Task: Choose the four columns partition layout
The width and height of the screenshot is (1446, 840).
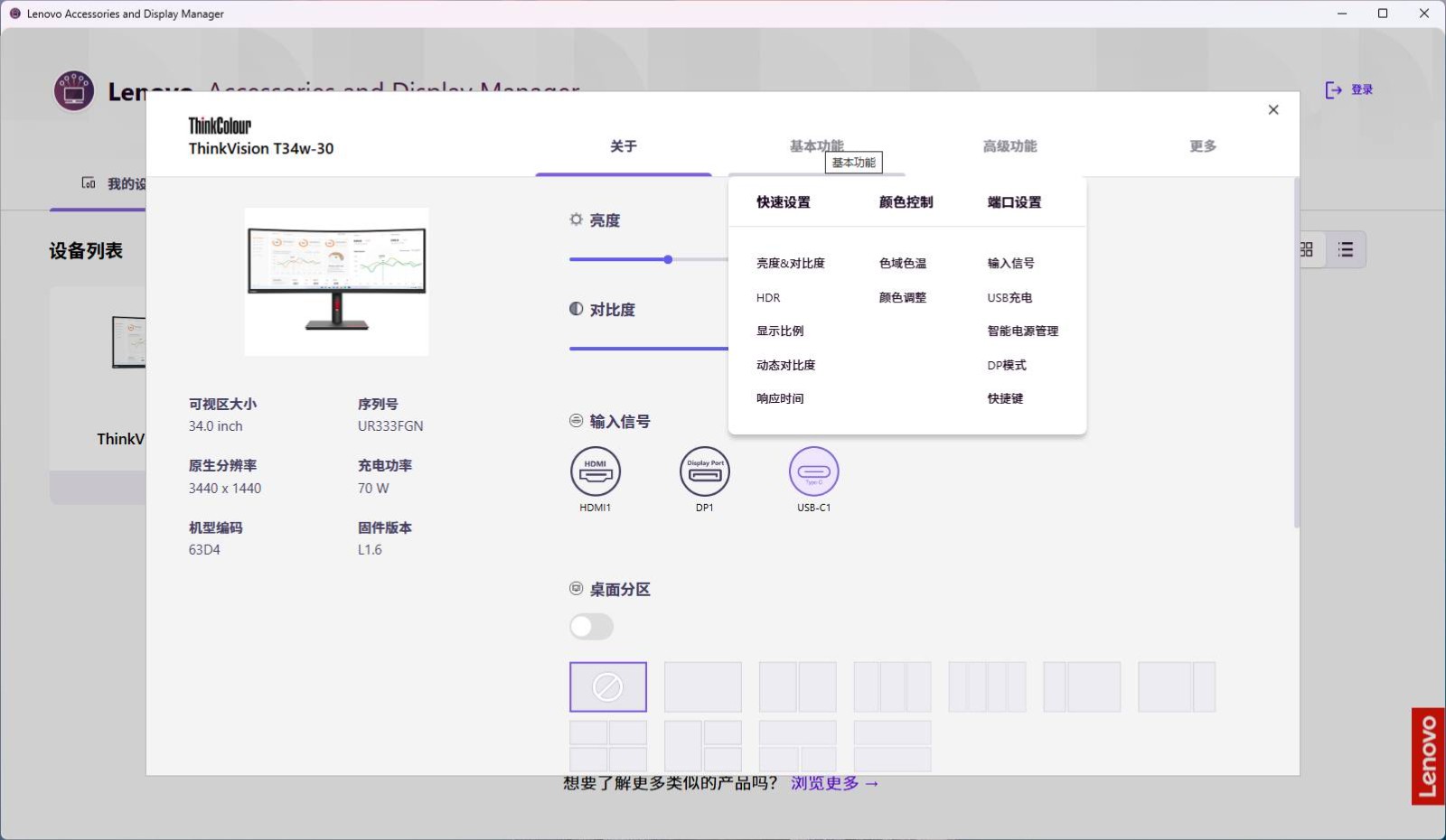Action: pos(988,687)
